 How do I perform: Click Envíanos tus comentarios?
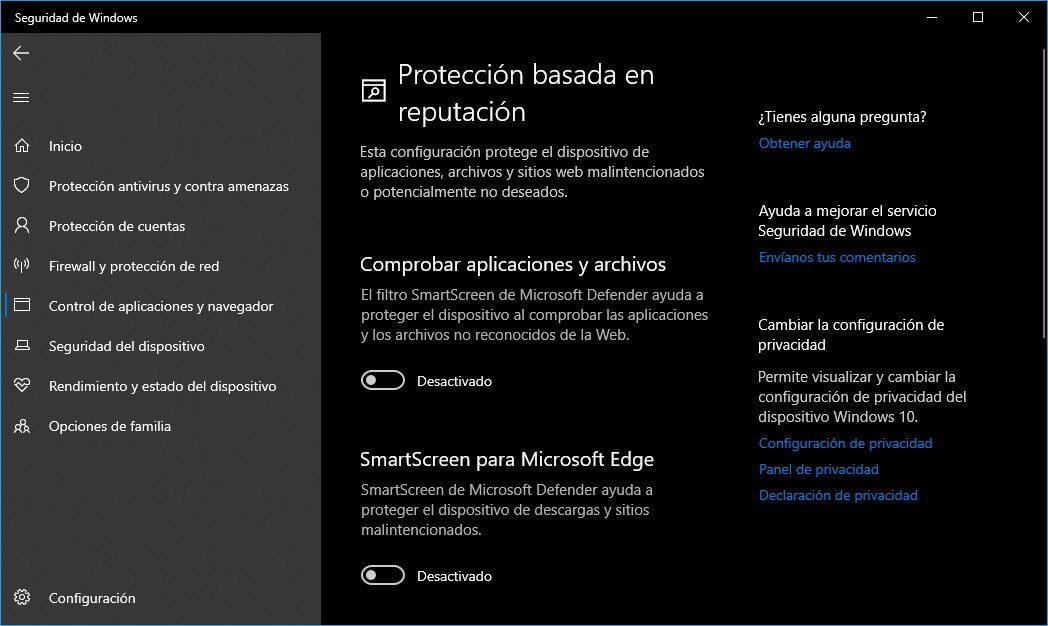(x=836, y=257)
